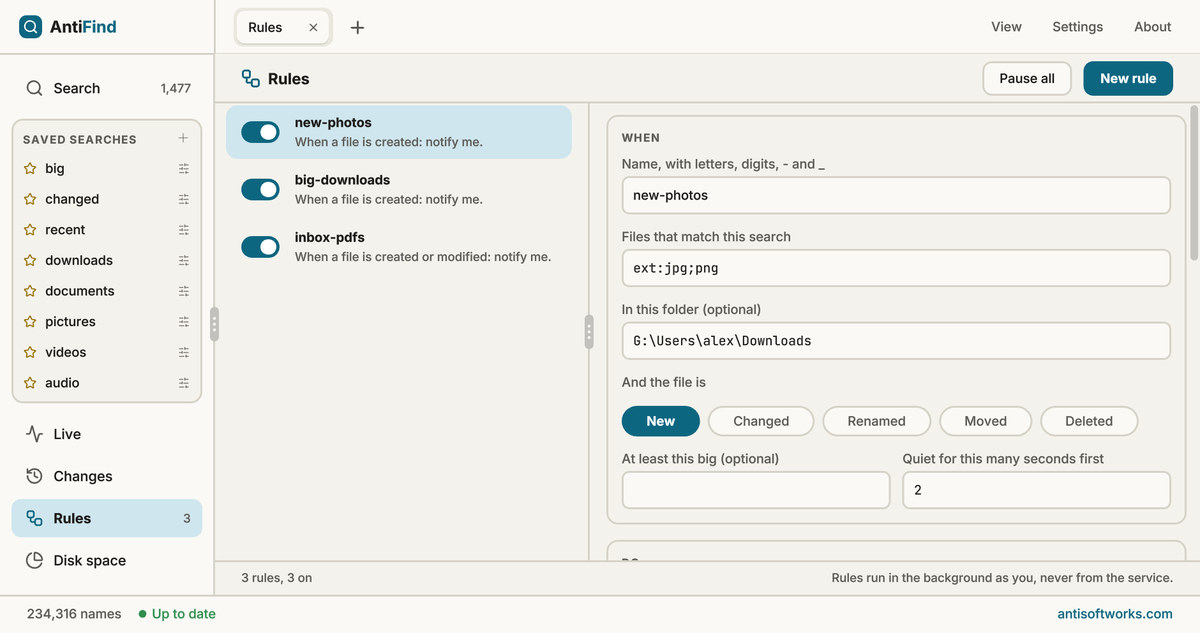Click the star icon next to downloads
This screenshot has height=633, width=1200.
pyautogui.click(x=30, y=260)
